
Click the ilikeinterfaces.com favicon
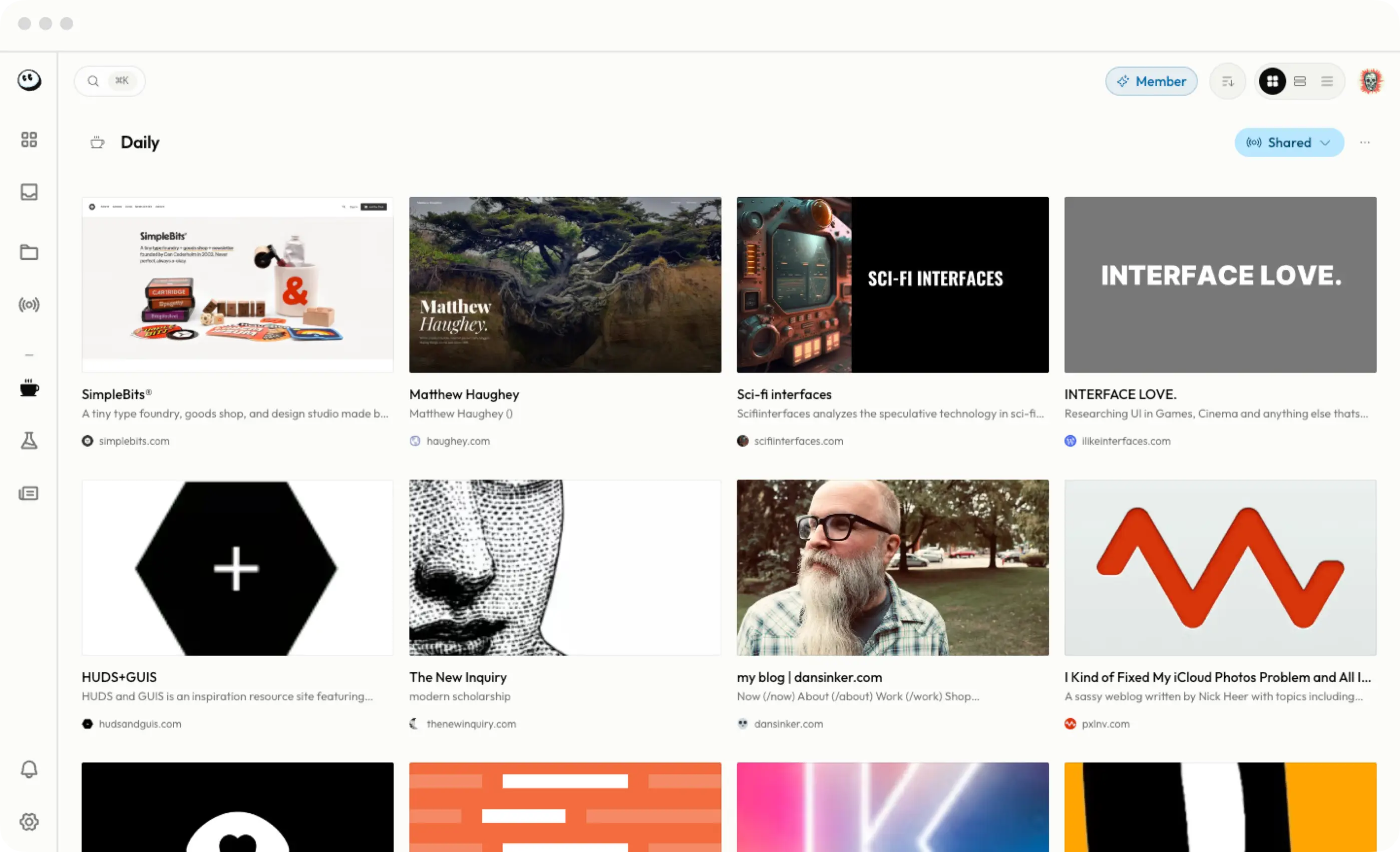pos(1070,441)
